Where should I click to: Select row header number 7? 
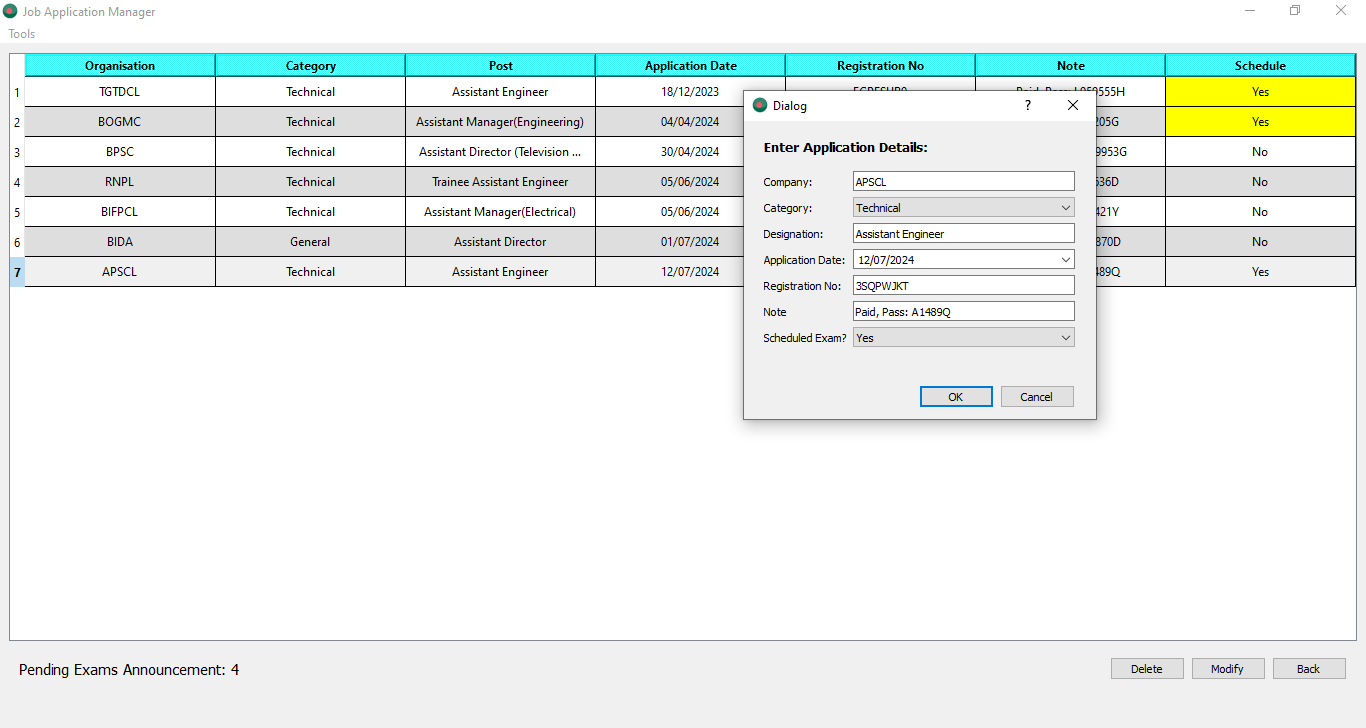tap(17, 272)
